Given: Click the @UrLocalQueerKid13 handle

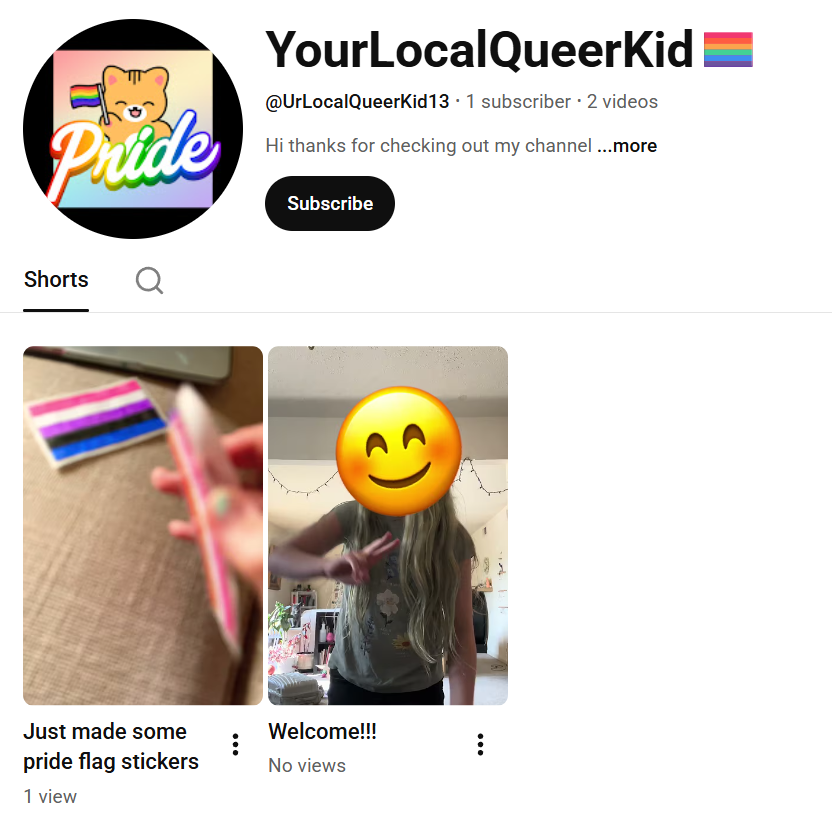Looking at the screenshot, I should click(357, 101).
